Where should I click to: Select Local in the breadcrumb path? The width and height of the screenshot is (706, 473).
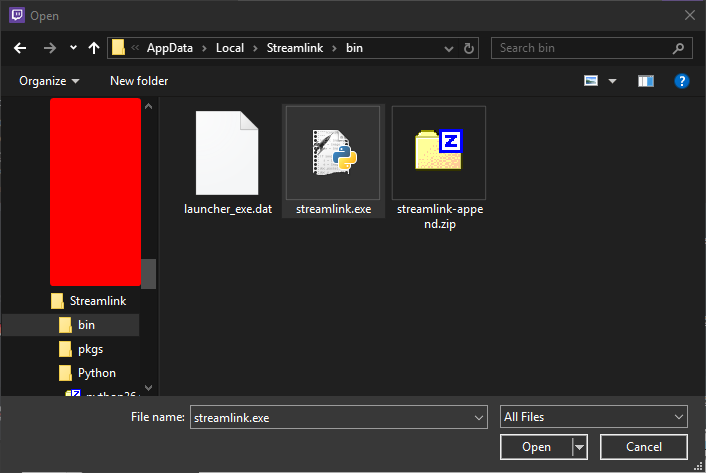pyautogui.click(x=230, y=48)
